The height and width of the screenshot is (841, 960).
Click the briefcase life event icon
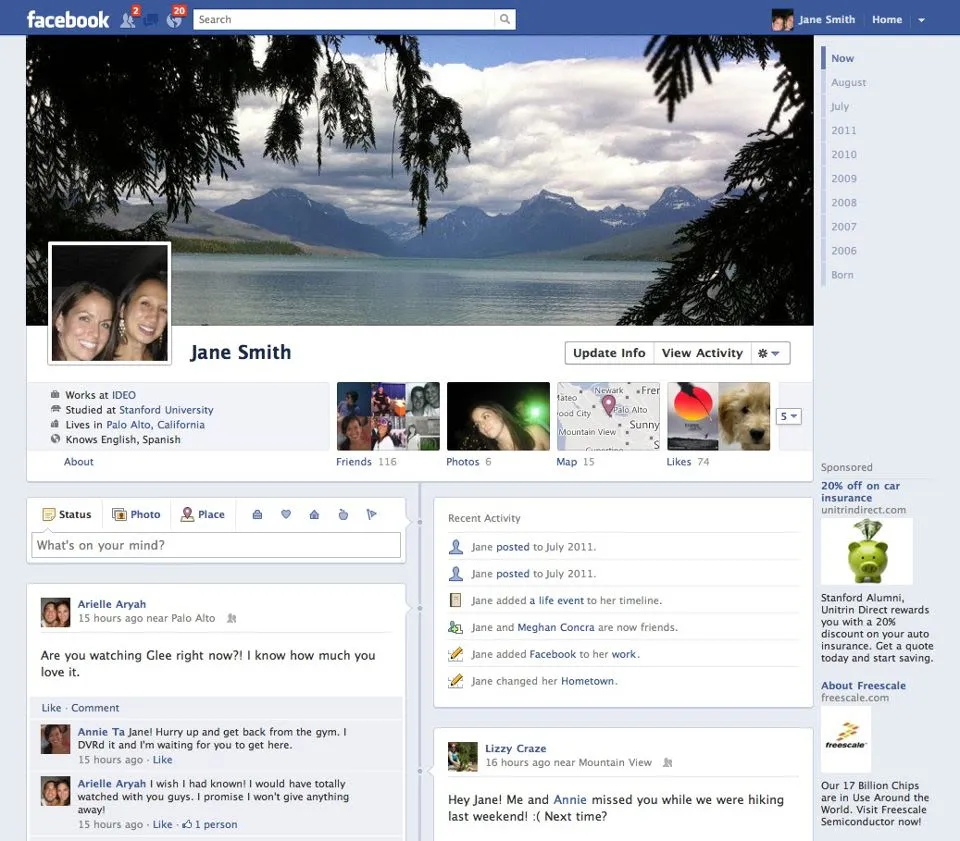pos(258,513)
